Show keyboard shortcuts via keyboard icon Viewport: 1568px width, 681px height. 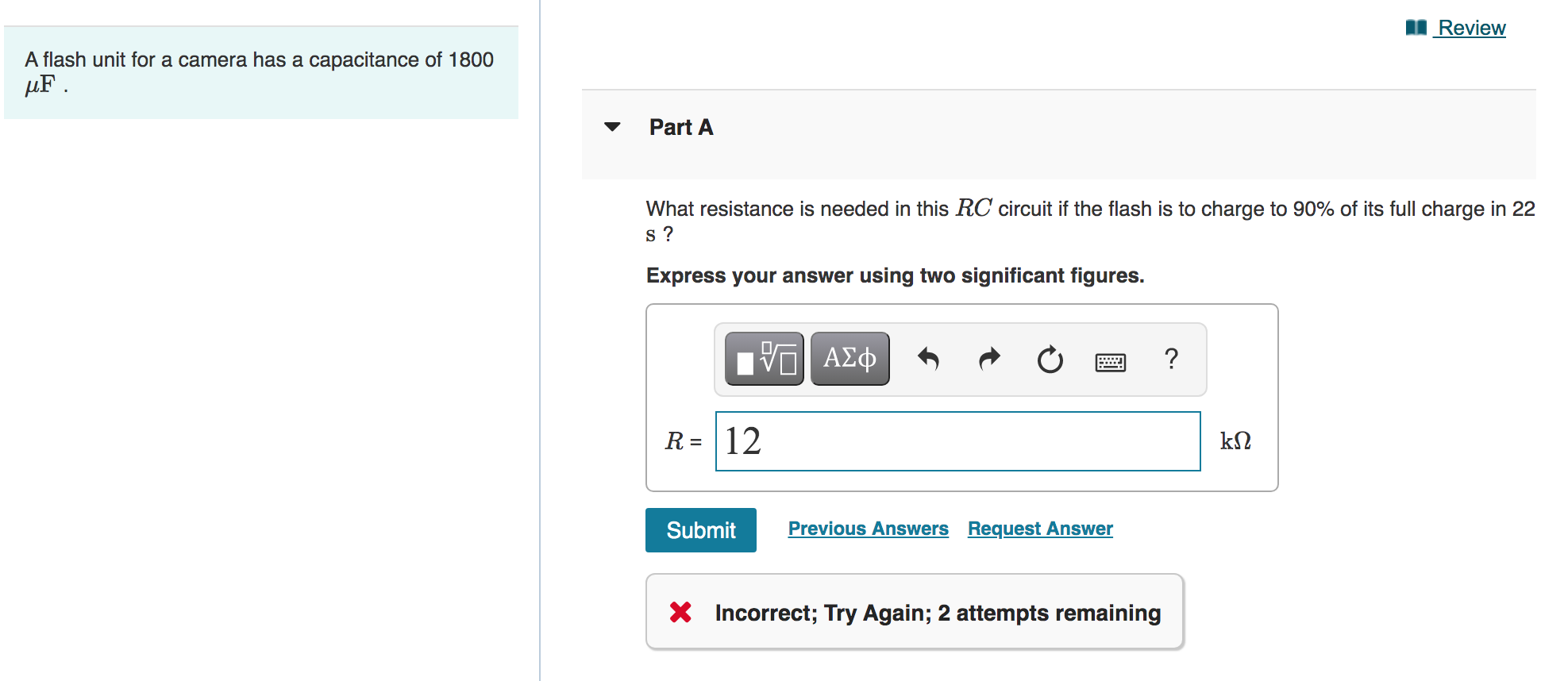tap(1110, 362)
